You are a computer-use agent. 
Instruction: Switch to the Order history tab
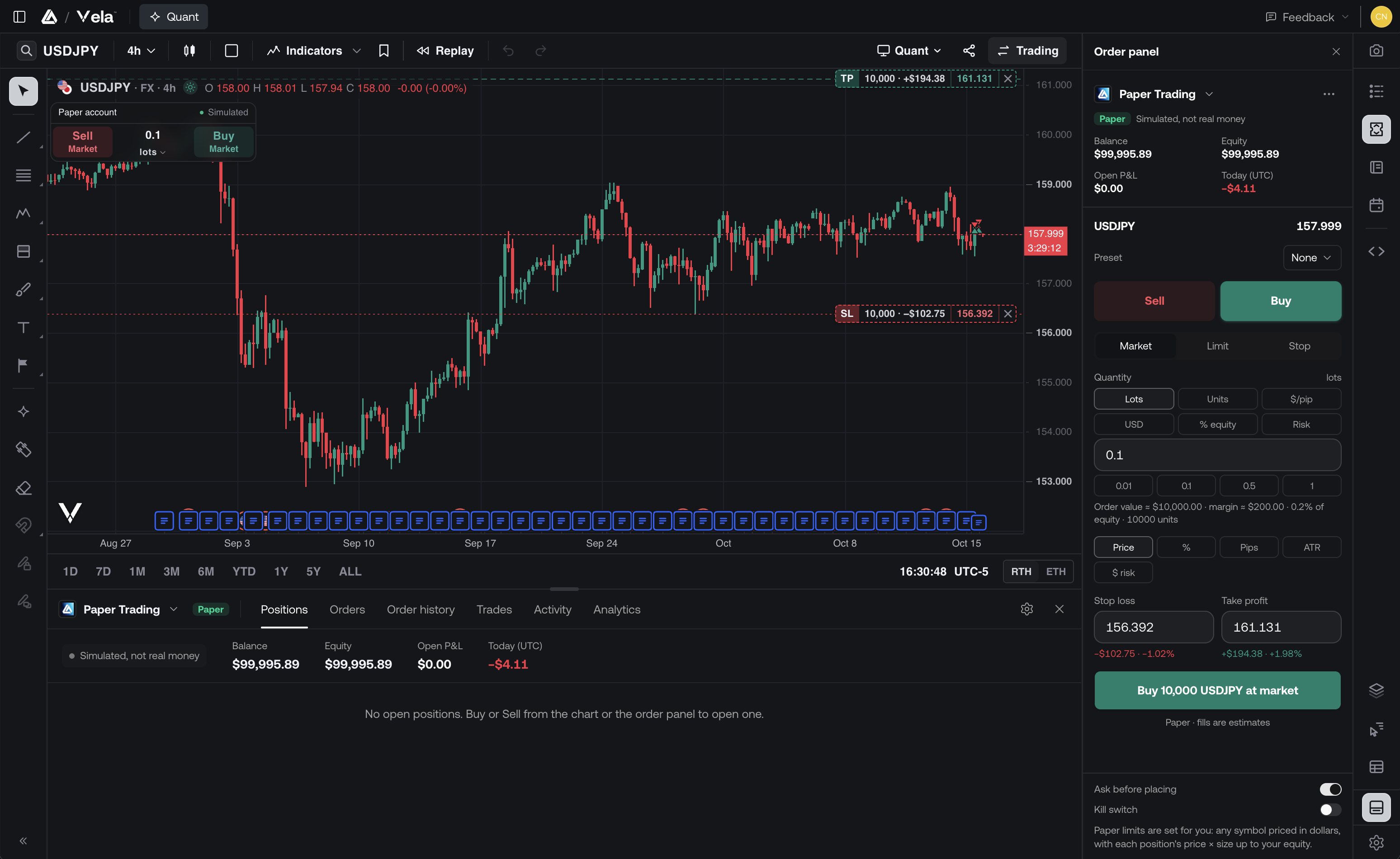pos(421,609)
